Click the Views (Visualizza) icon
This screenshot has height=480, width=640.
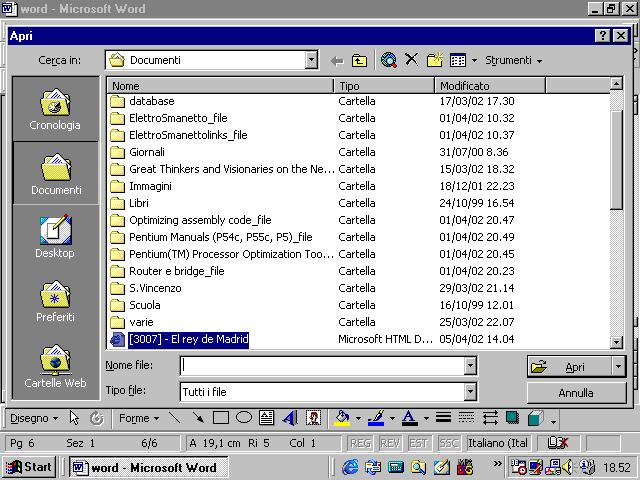click(x=458, y=60)
